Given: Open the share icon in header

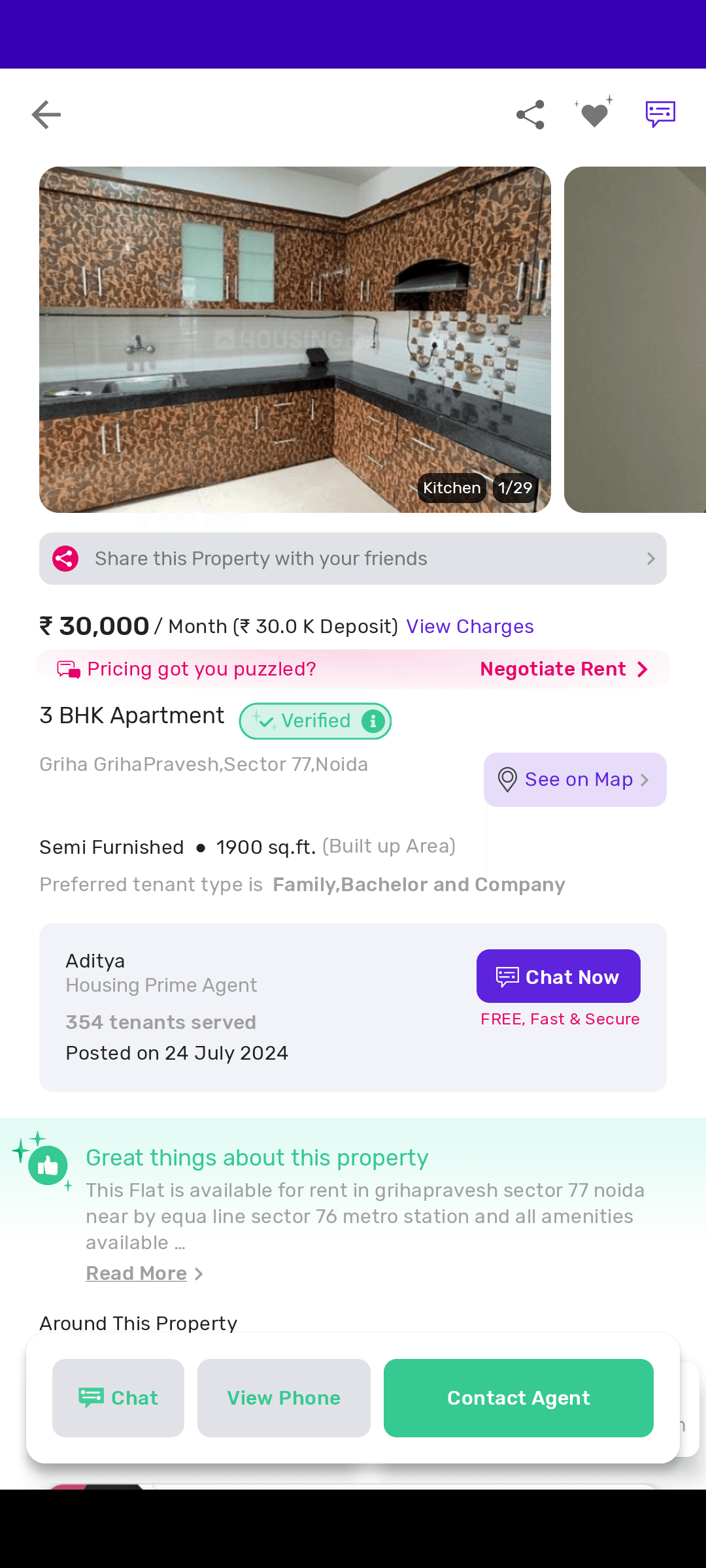Looking at the screenshot, I should point(530,115).
